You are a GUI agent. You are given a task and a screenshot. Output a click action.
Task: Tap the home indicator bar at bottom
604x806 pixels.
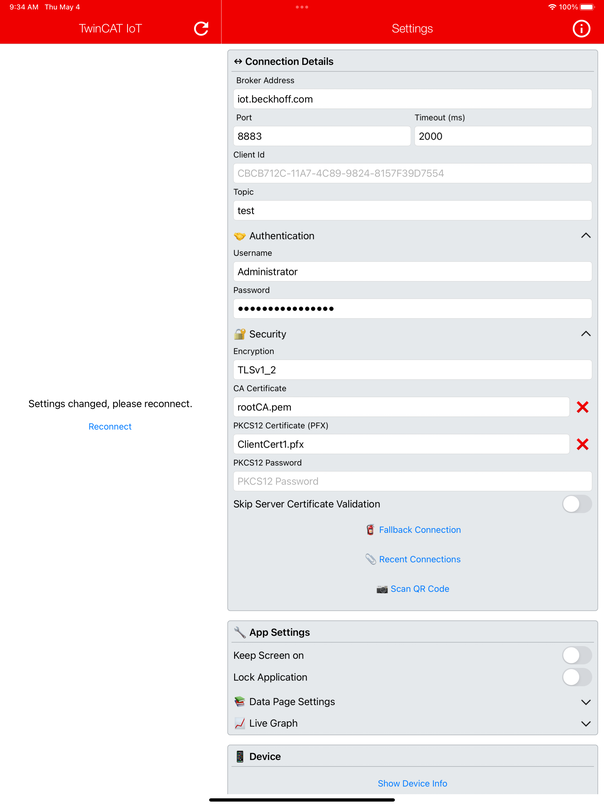[x=302, y=800]
